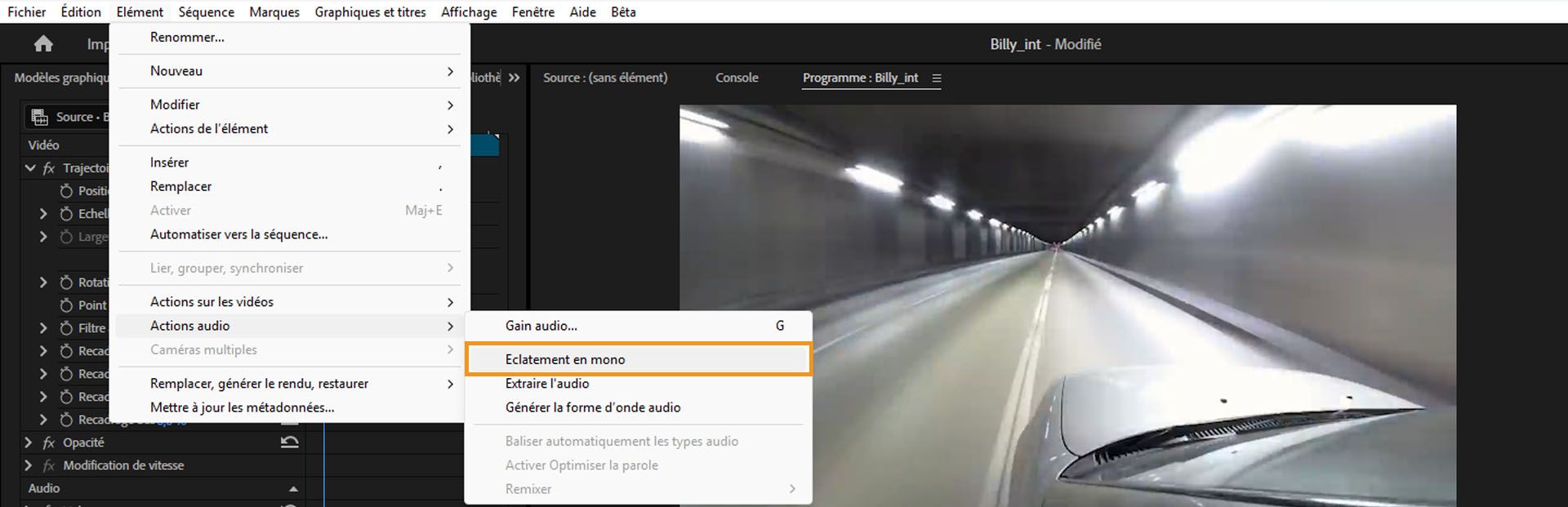The height and width of the screenshot is (507, 1568).
Task: Open the Actions de l'élément submenu
Action: (290, 129)
